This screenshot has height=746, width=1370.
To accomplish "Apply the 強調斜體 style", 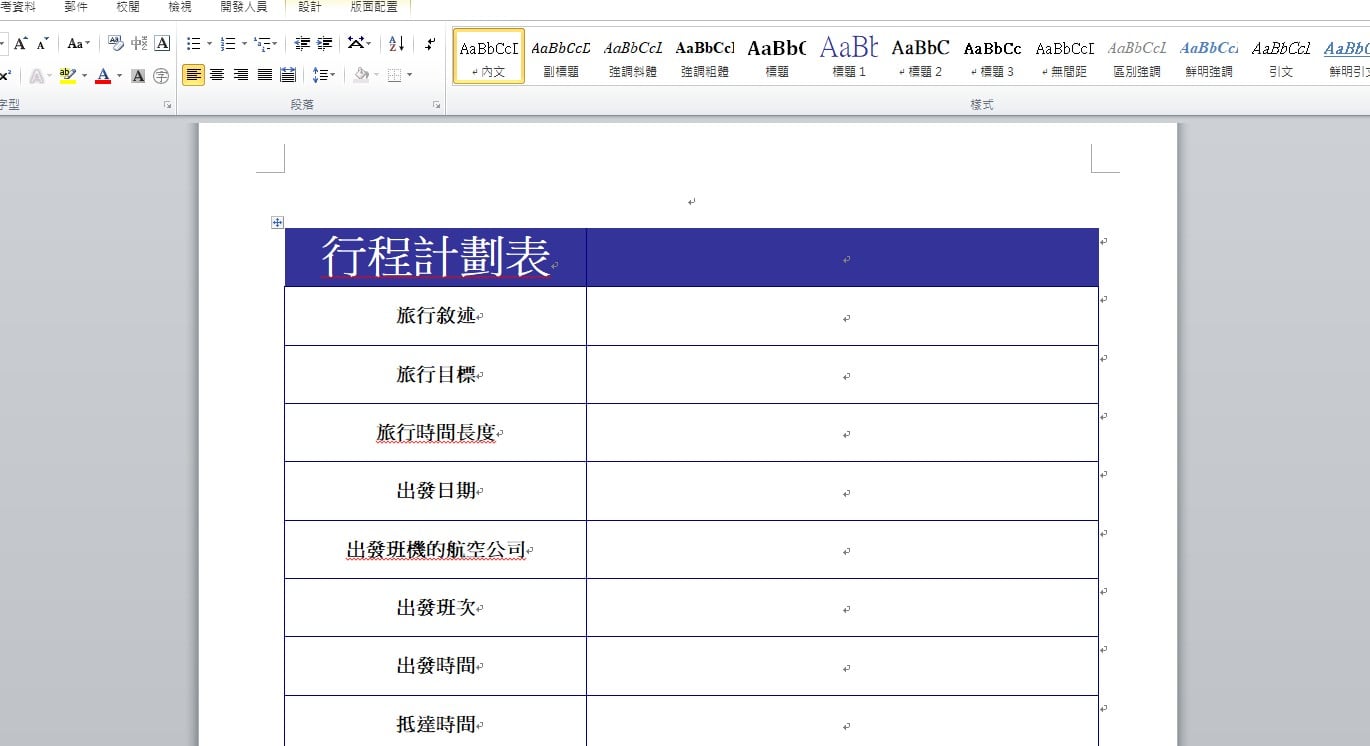I will tap(633, 56).
